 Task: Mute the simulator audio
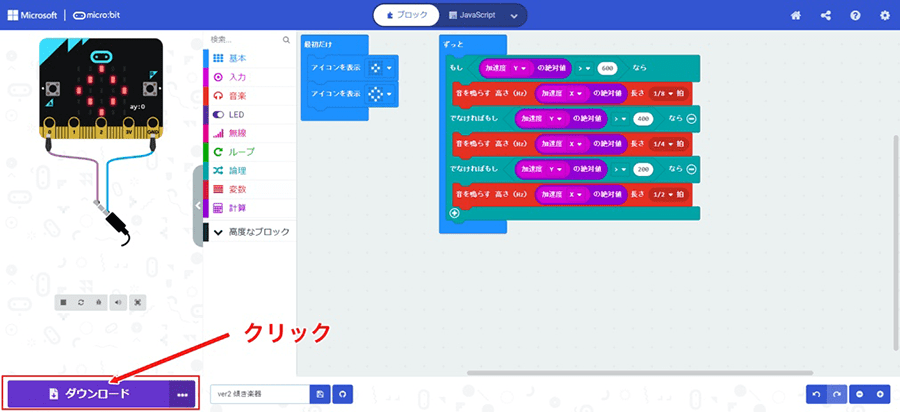[x=117, y=302]
